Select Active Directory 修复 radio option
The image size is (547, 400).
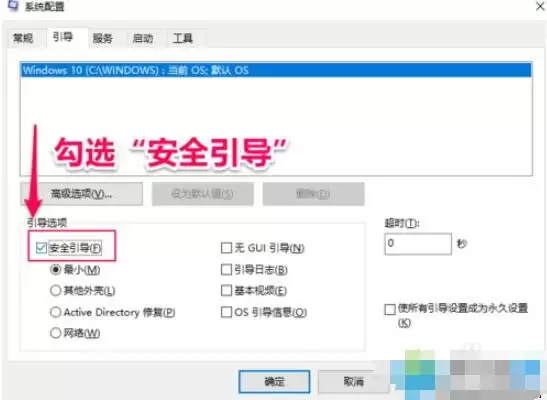(x=55, y=312)
